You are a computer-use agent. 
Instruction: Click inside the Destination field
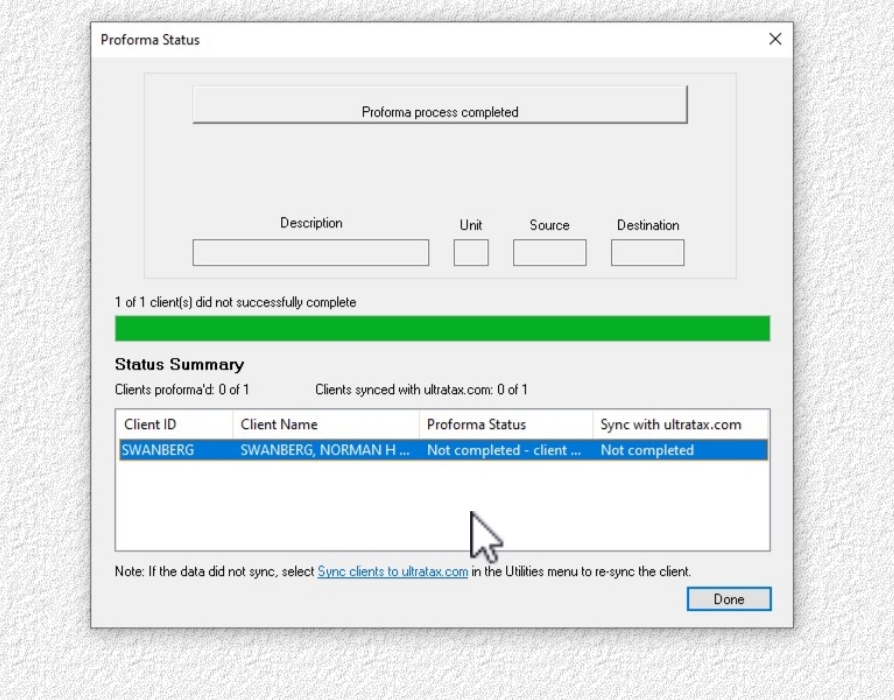click(647, 253)
